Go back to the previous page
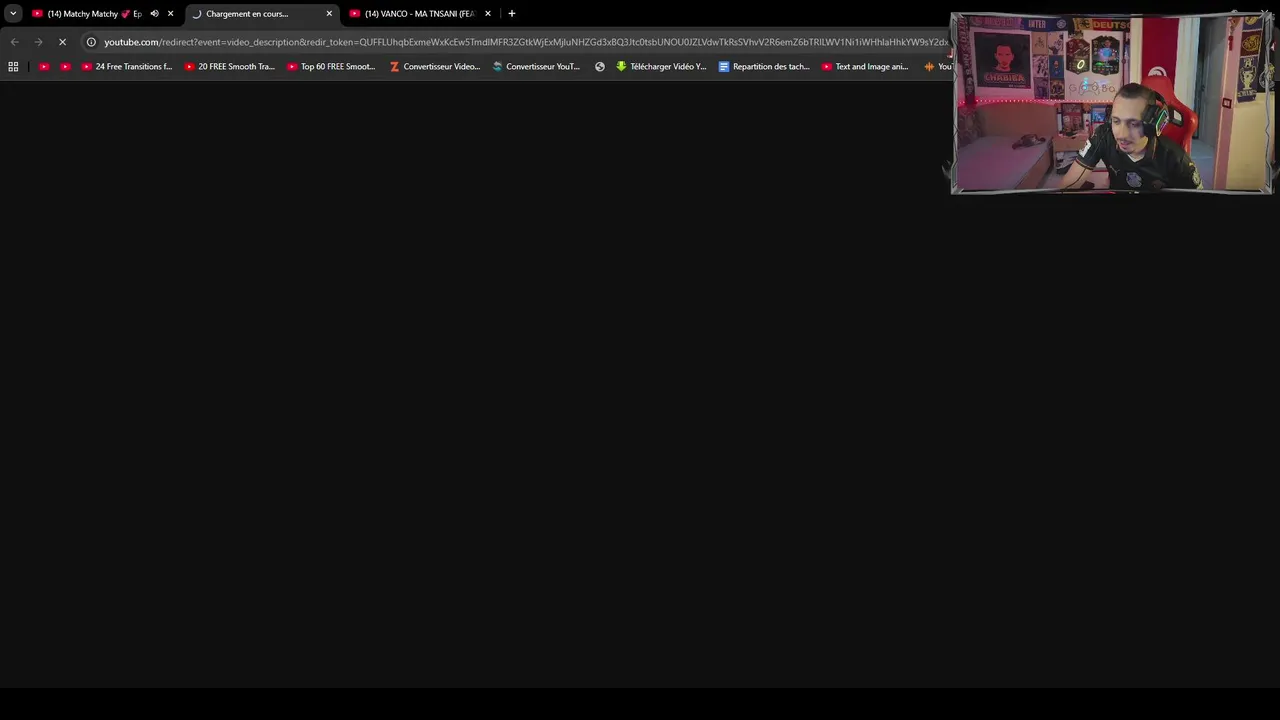Image resolution: width=1280 pixels, height=720 pixels. [x=14, y=42]
